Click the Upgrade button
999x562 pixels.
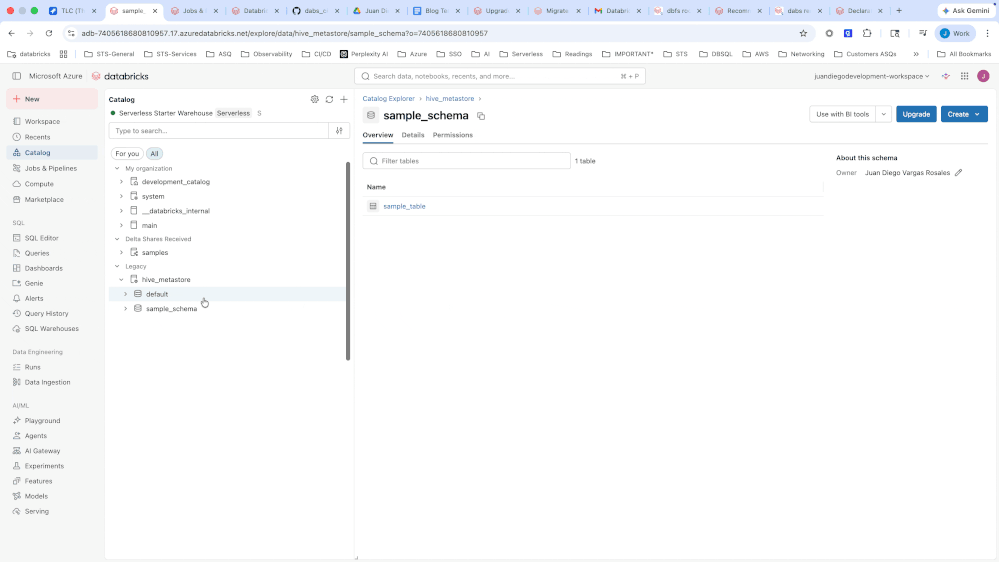click(x=916, y=114)
